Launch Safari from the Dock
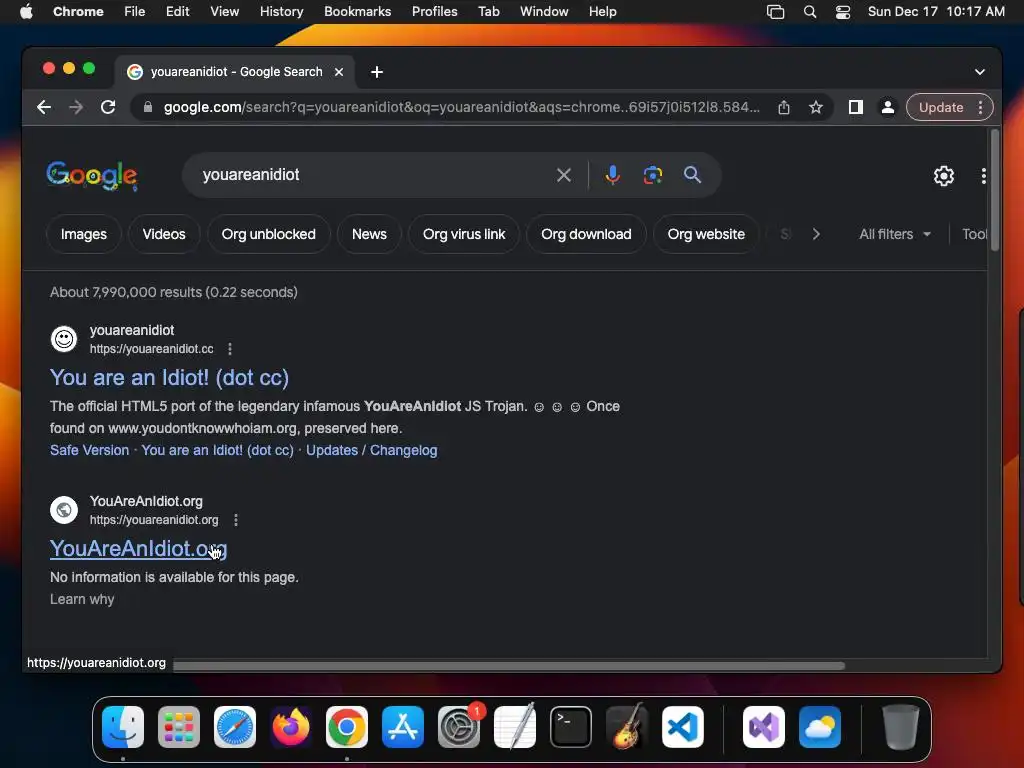 pyautogui.click(x=235, y=727)
